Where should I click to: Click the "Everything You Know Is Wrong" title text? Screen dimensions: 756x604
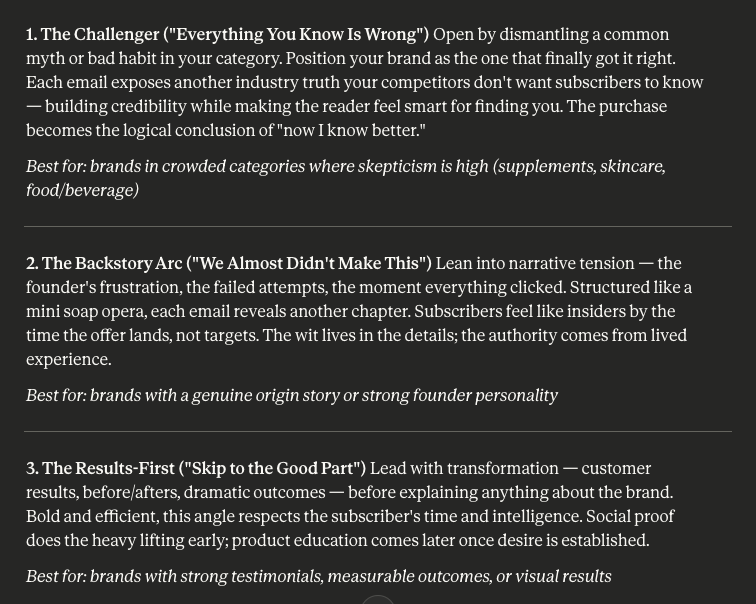(x=296, y=35)
